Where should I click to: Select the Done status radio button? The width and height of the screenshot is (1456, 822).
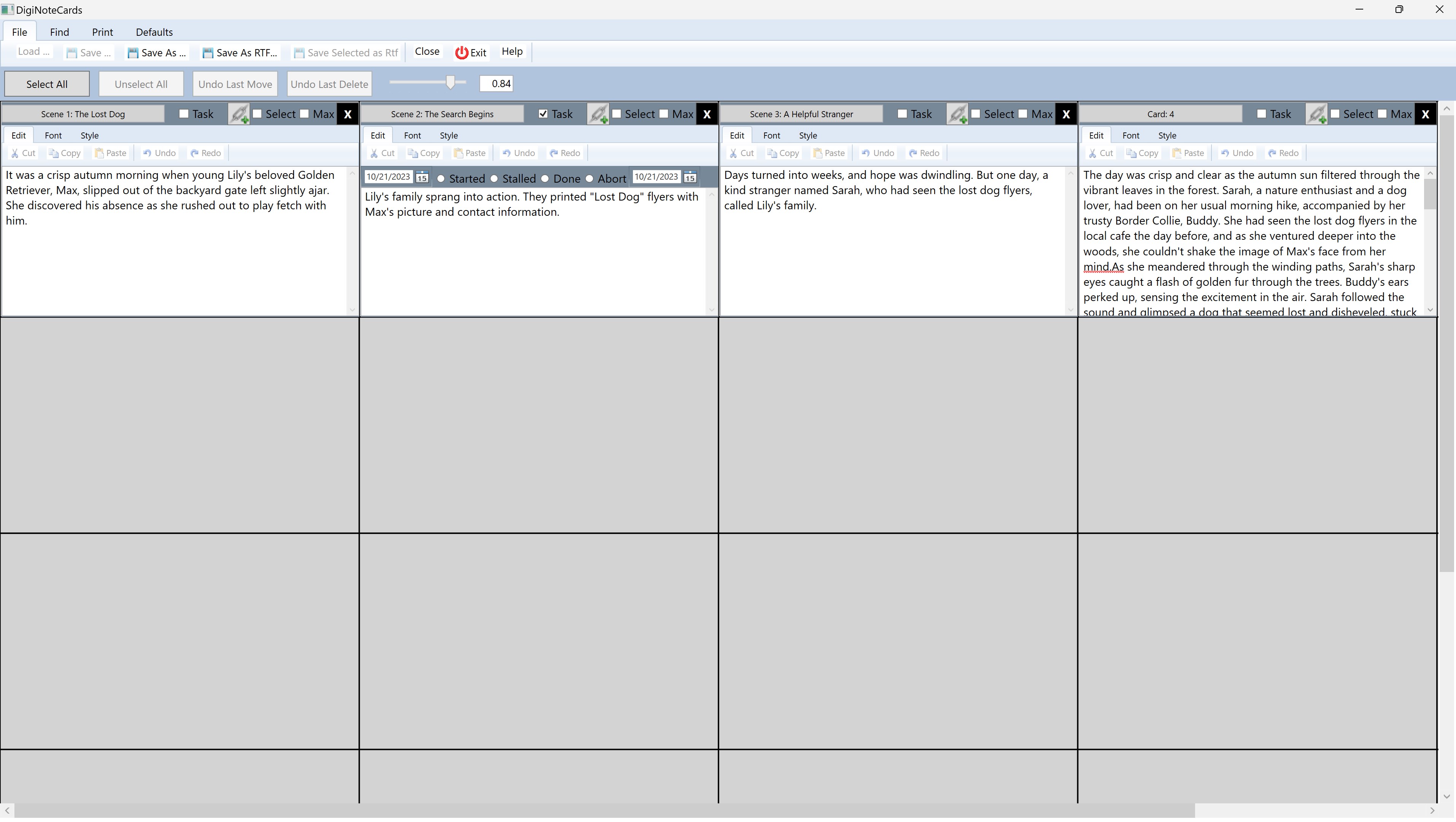click(545, 178)
